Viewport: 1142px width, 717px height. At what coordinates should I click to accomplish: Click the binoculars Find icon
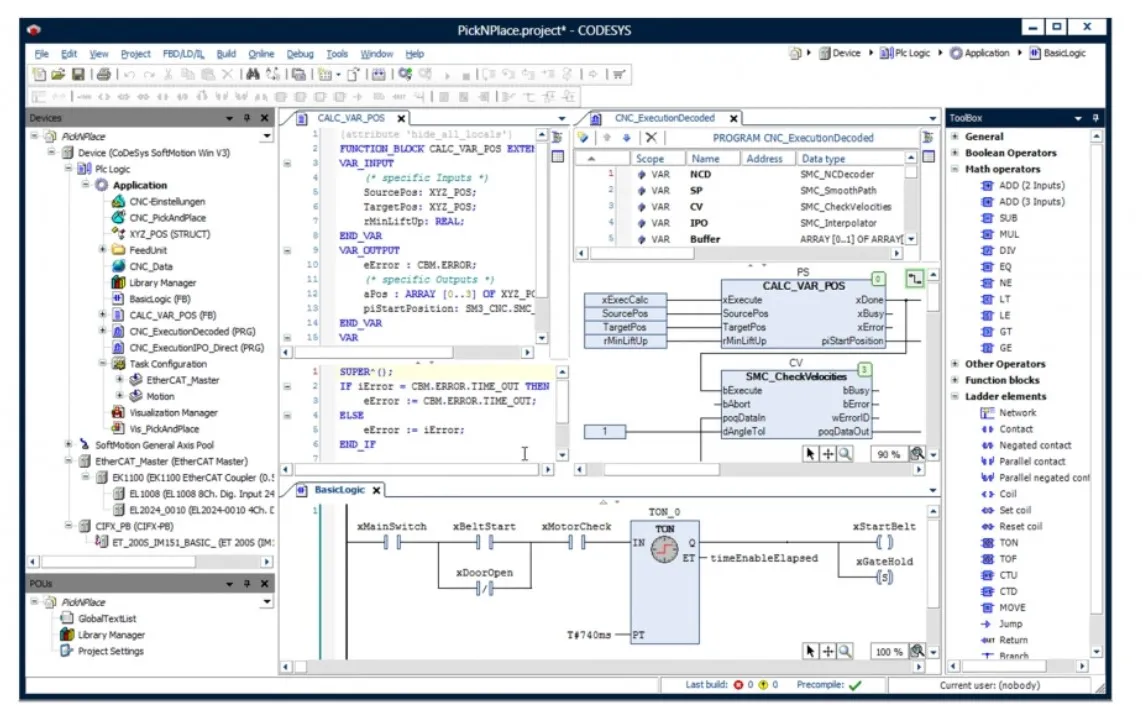[x=253, y=74]
